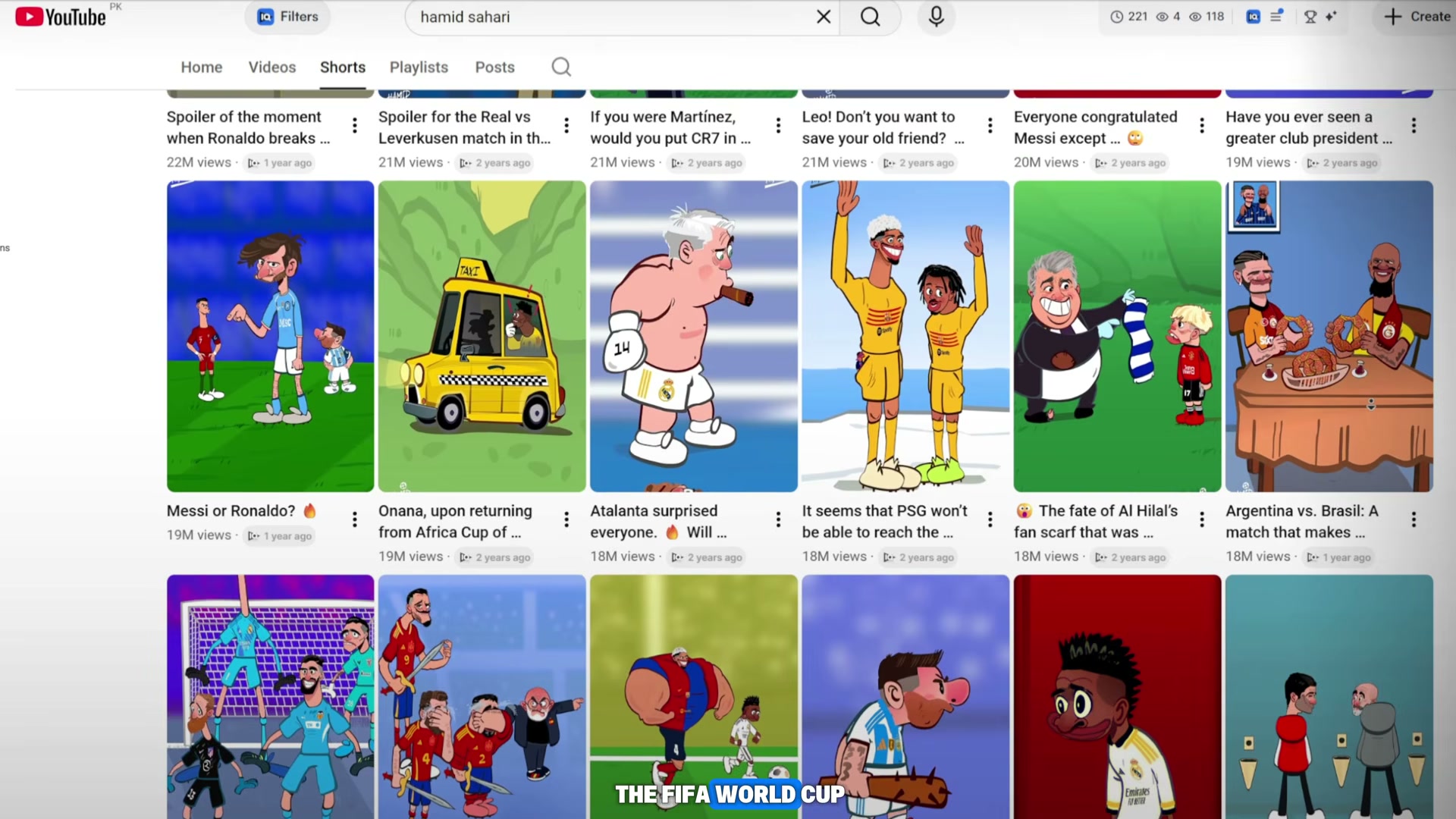The width and height of the screenshot is (1456, 819).
Task: Open the more menu for 'It seems that PSG won't'
Action: [990, 519]
